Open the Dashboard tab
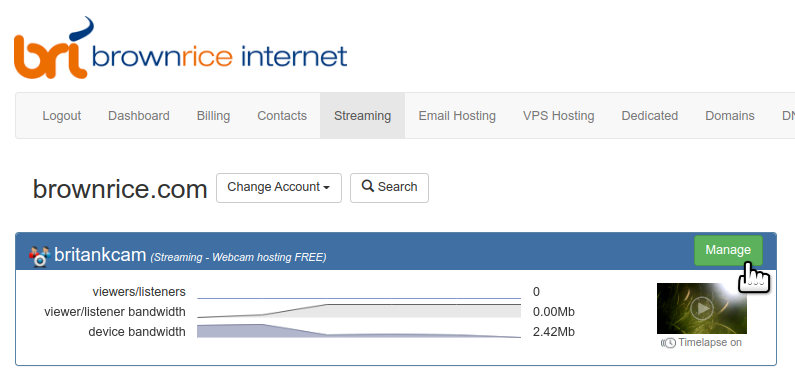795x376 pixels. pyautogui.click(x=139, y=116)
